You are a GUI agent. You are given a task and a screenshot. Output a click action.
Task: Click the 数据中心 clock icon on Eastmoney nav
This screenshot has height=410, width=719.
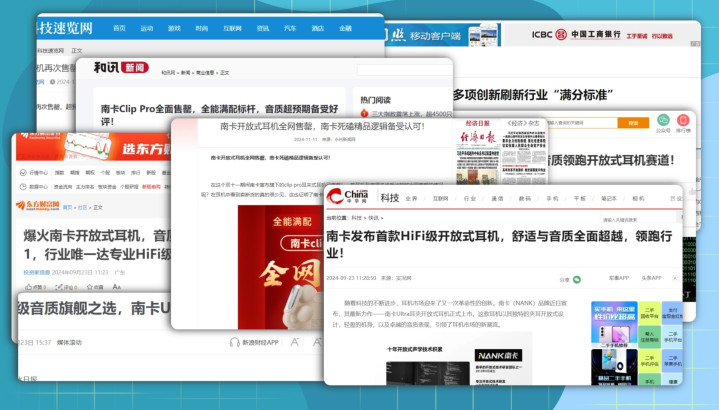click(x=23, y=187)
